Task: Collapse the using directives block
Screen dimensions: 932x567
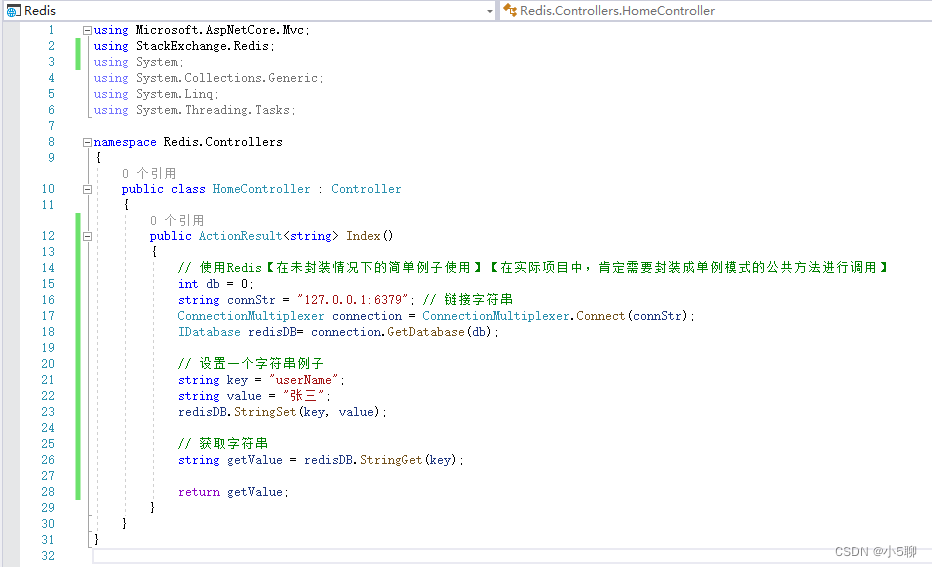Action: pyautogui.click(x=87, y=30)
